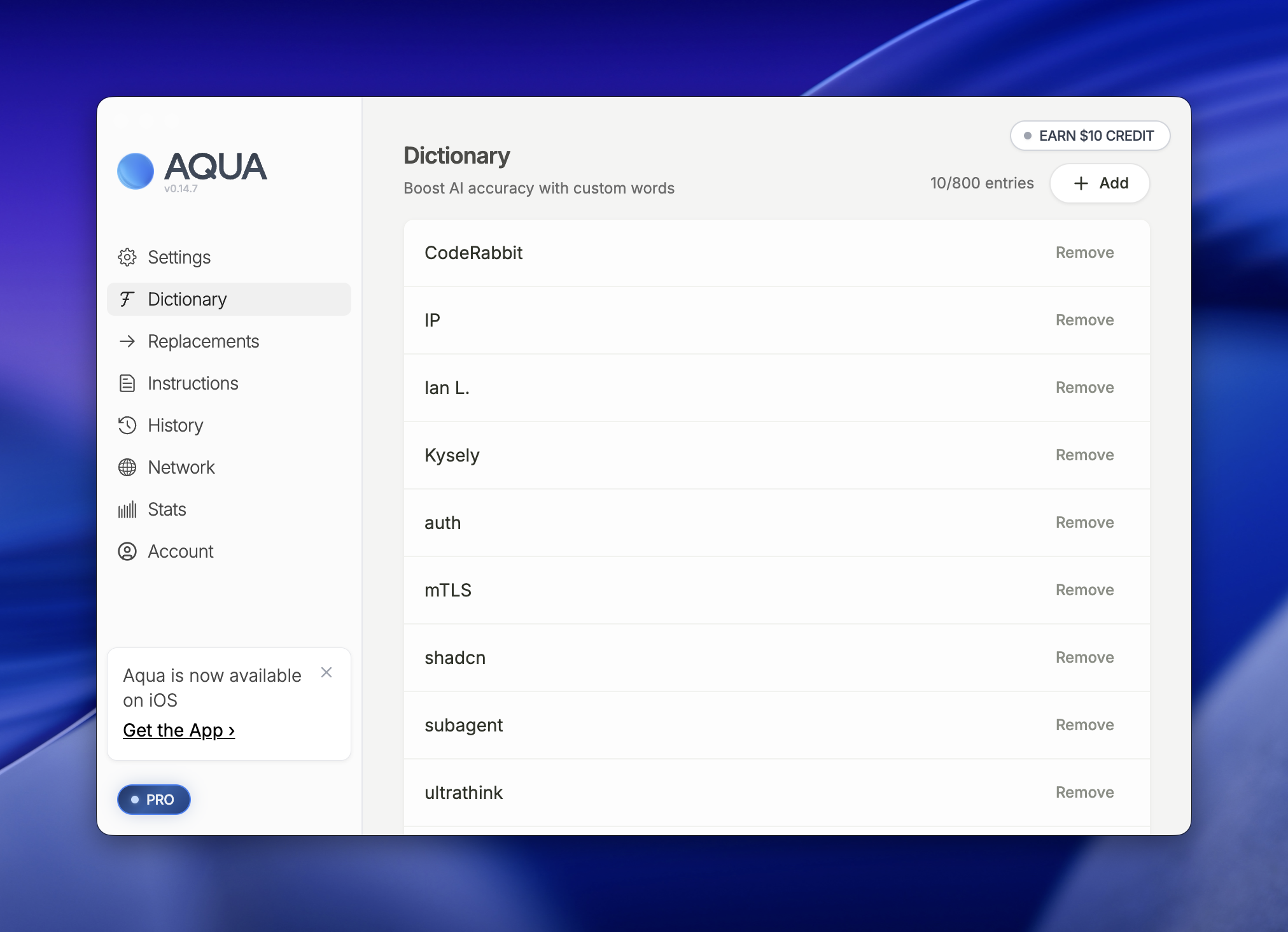Remove the subagent entry
Viewport: 1288px width, 932px height.
pyautogui.click(x=1085, y=725)
